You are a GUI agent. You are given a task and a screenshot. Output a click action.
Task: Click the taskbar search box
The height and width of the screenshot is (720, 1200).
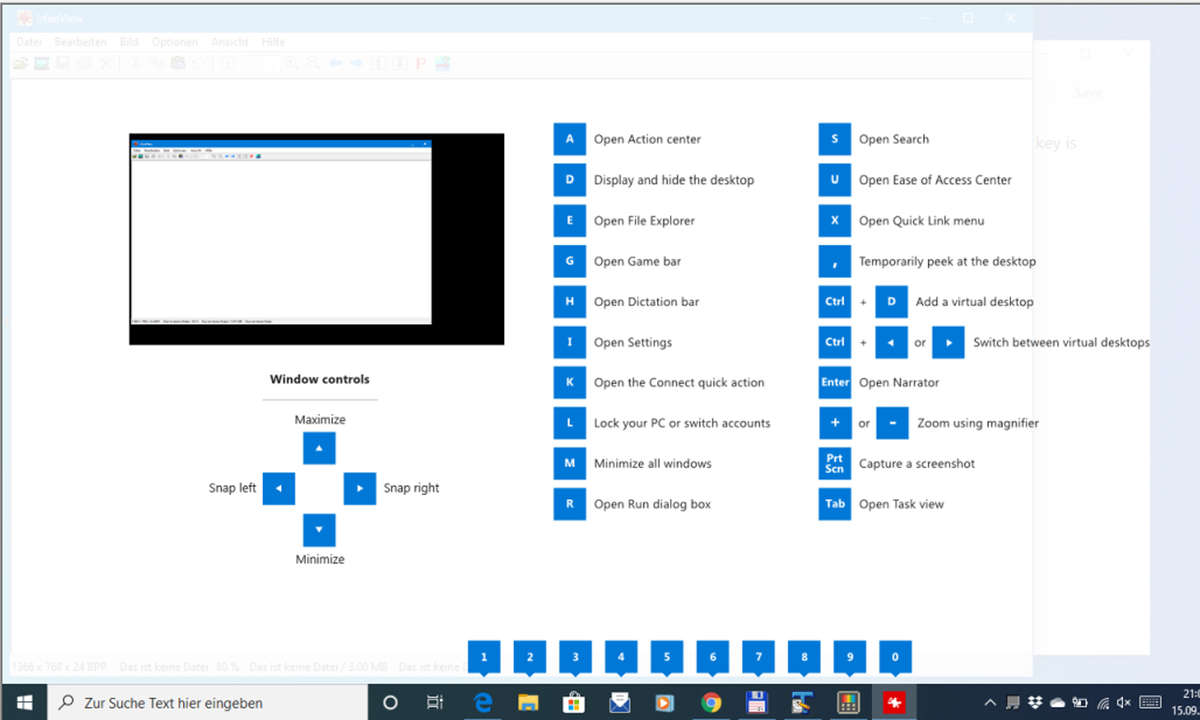207,702
